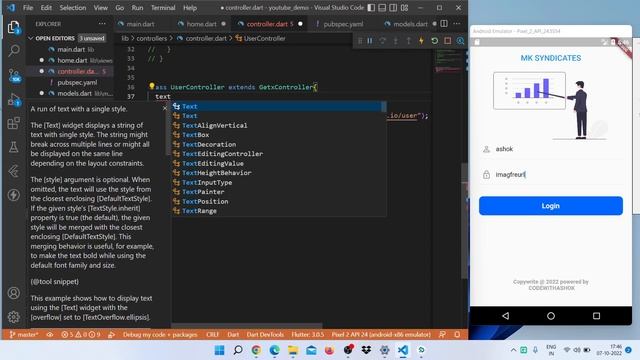Image resolution: width=640 pixels, height=360 pixels.
Task: Restart the debug session green arrow
Action: click(434, 41)
